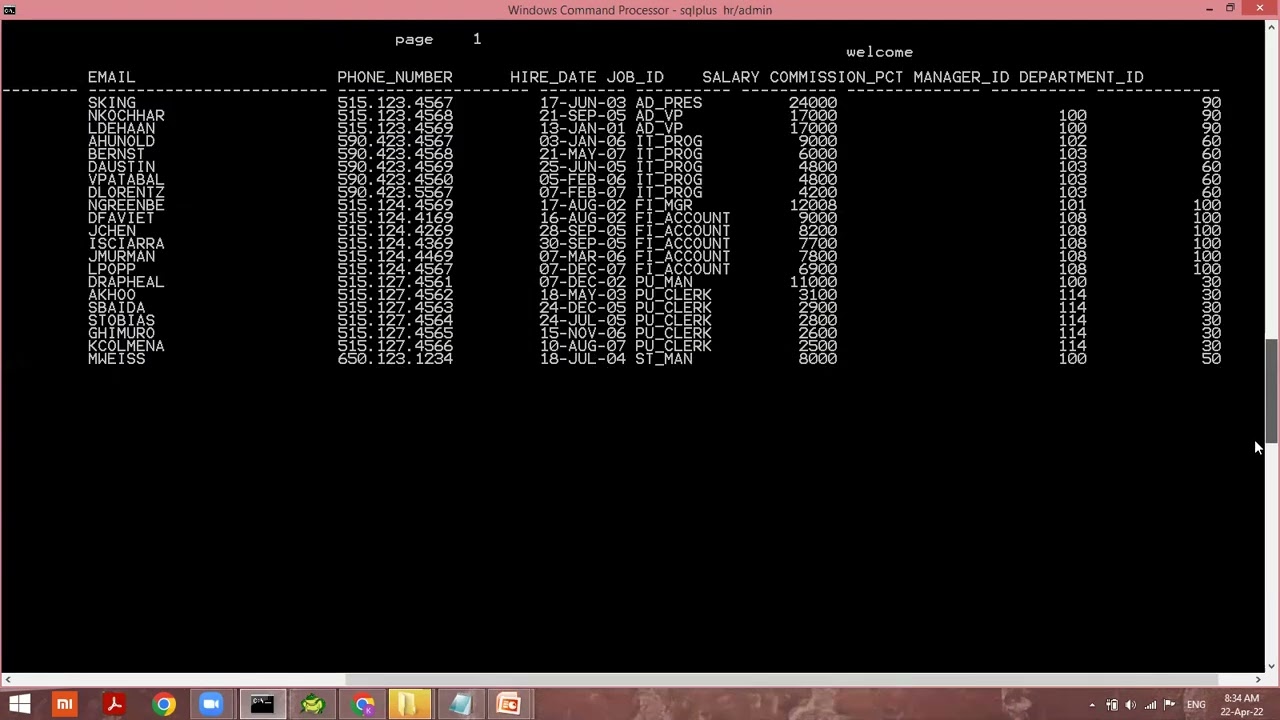The width and height of the screenshot is (1280, 720).
Task: Open Action Center flag tray icon
Action: point(1169,705)
